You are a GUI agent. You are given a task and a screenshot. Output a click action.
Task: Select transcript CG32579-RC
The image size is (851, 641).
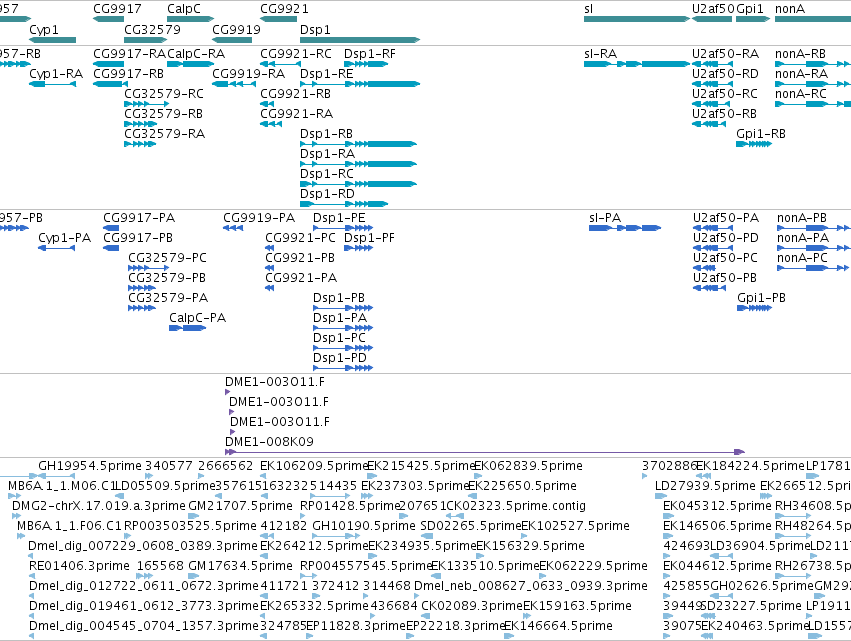(147, 104)
